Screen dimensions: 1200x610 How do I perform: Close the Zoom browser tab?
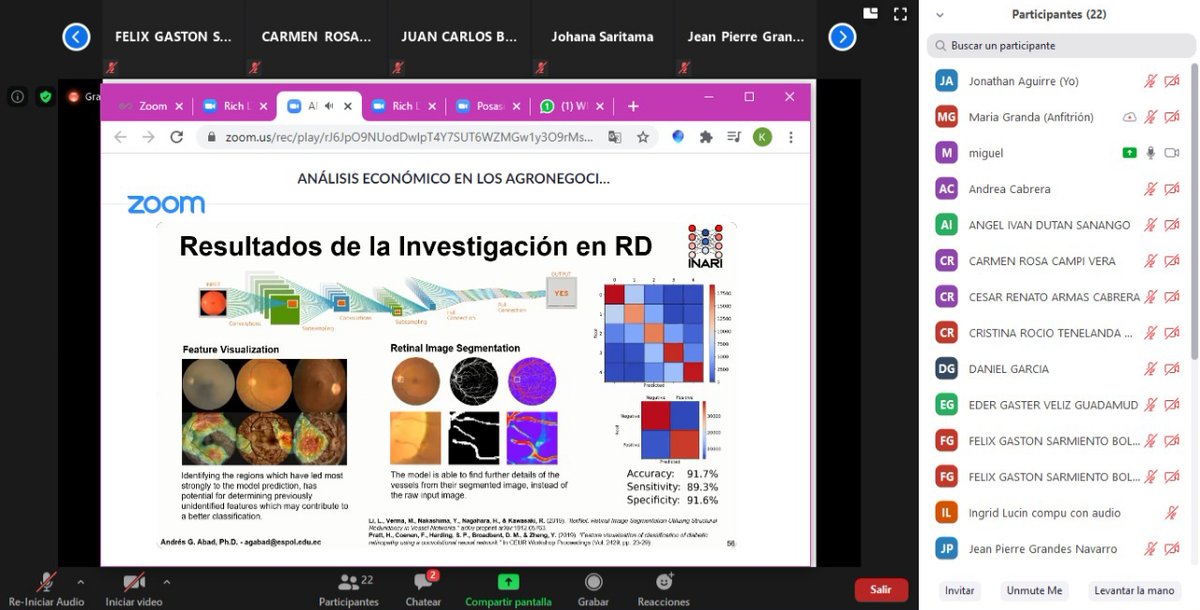click(x=180, y=106)
